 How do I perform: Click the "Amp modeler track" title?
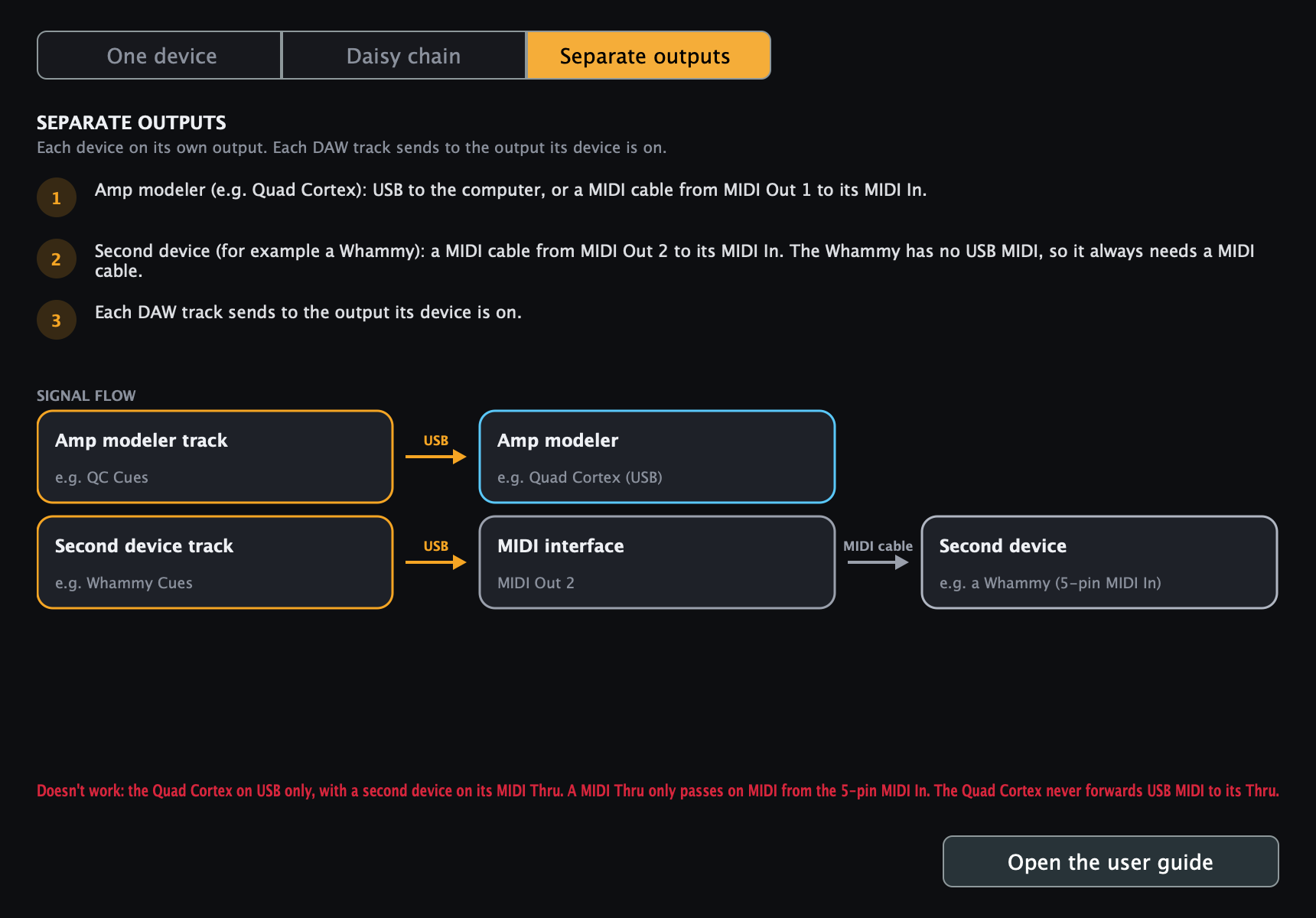click(142, 441)
